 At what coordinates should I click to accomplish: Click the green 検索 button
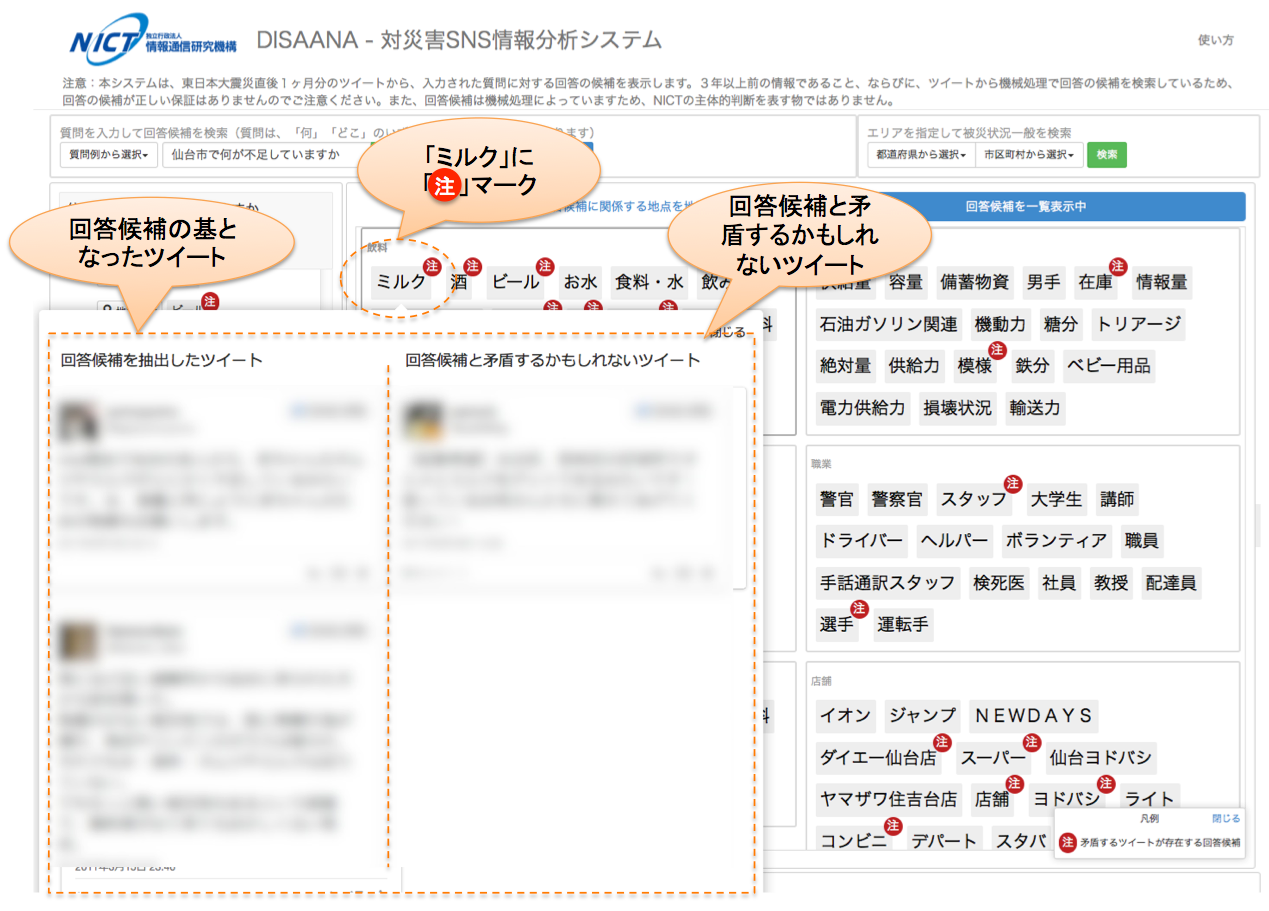(1107, 155)
